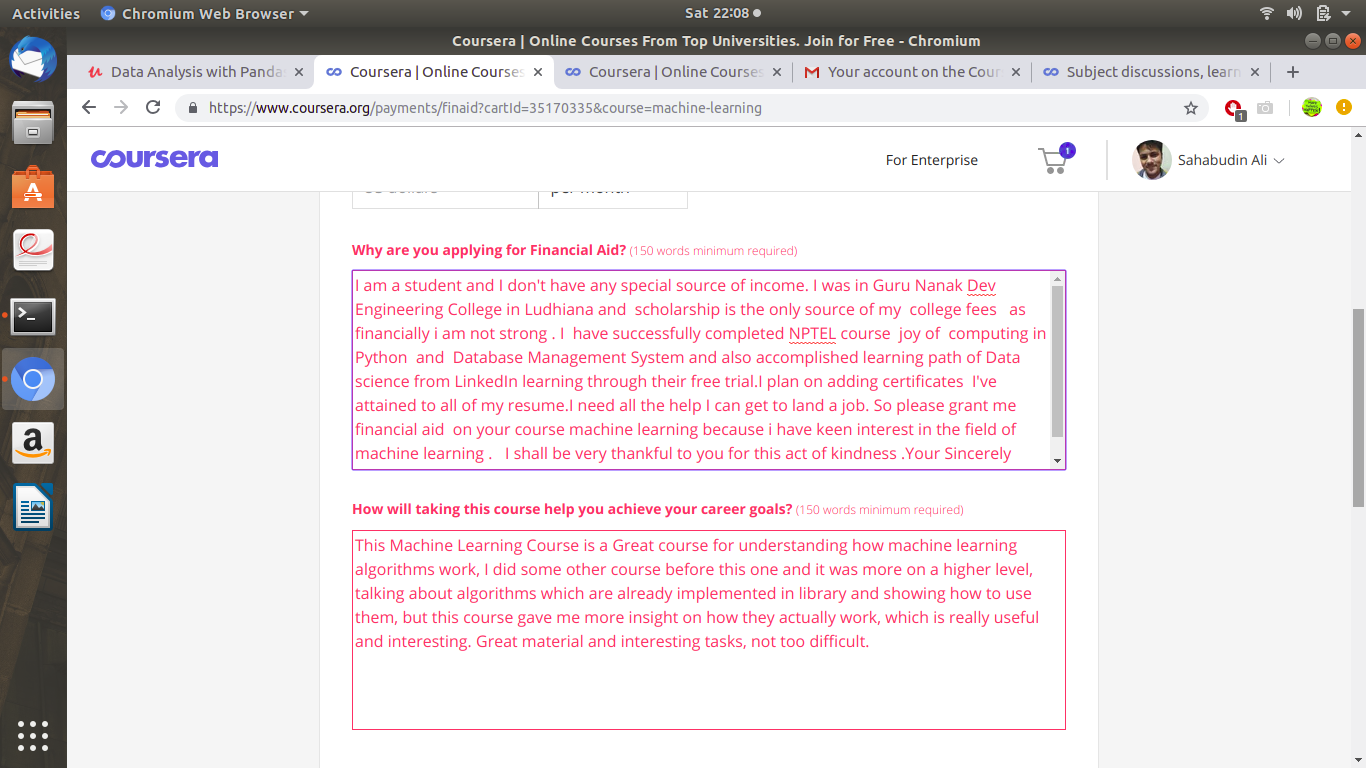Open the shopping cart
The width and height of the screenshot is (1366, 768).
click(x=1054, y=159)
